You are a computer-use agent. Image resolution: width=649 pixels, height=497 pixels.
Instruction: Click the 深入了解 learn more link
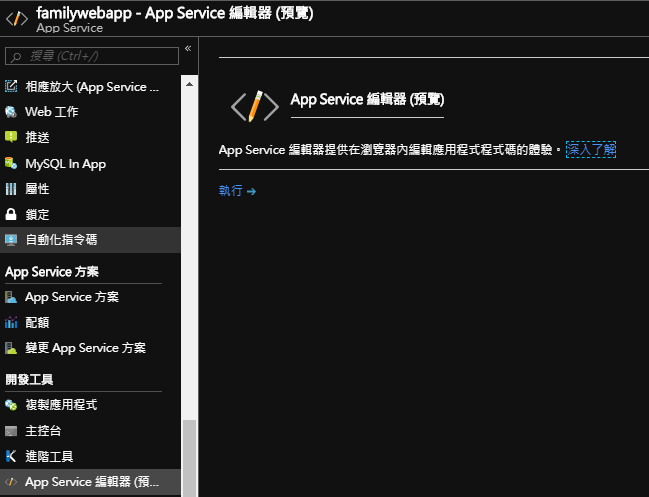point(591,149)
